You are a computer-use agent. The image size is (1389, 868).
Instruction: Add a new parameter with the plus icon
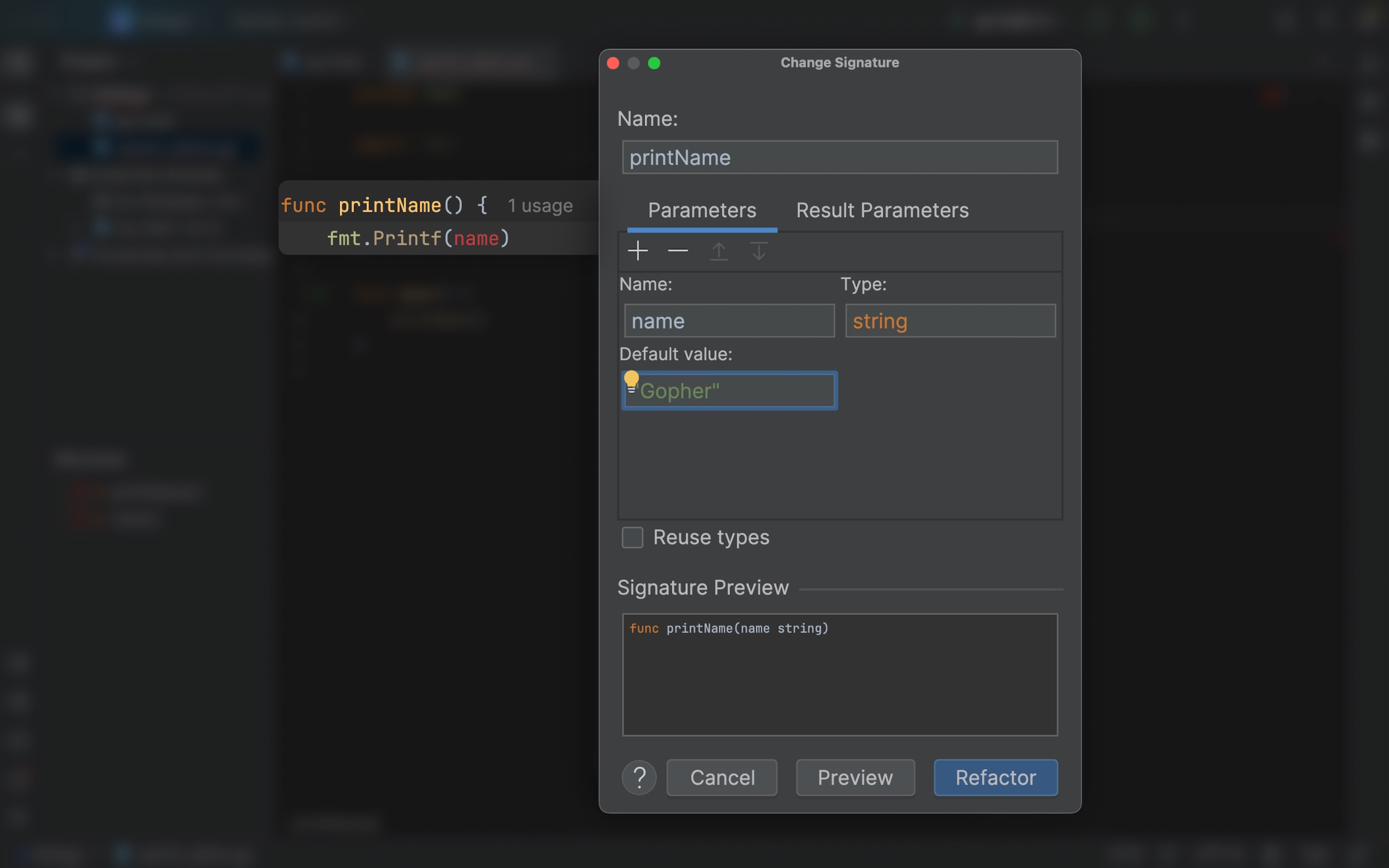[638, 251]
